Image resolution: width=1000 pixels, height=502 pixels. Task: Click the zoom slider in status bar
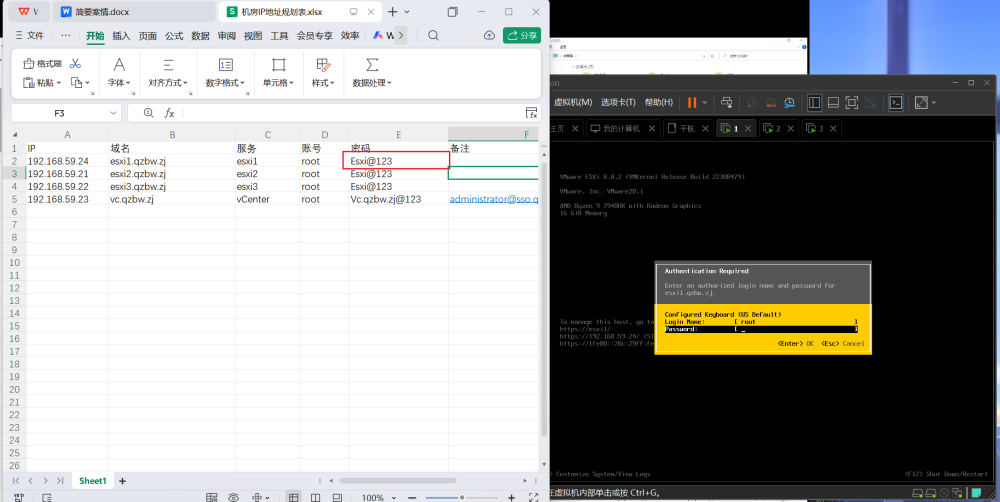tap(460, 497)
